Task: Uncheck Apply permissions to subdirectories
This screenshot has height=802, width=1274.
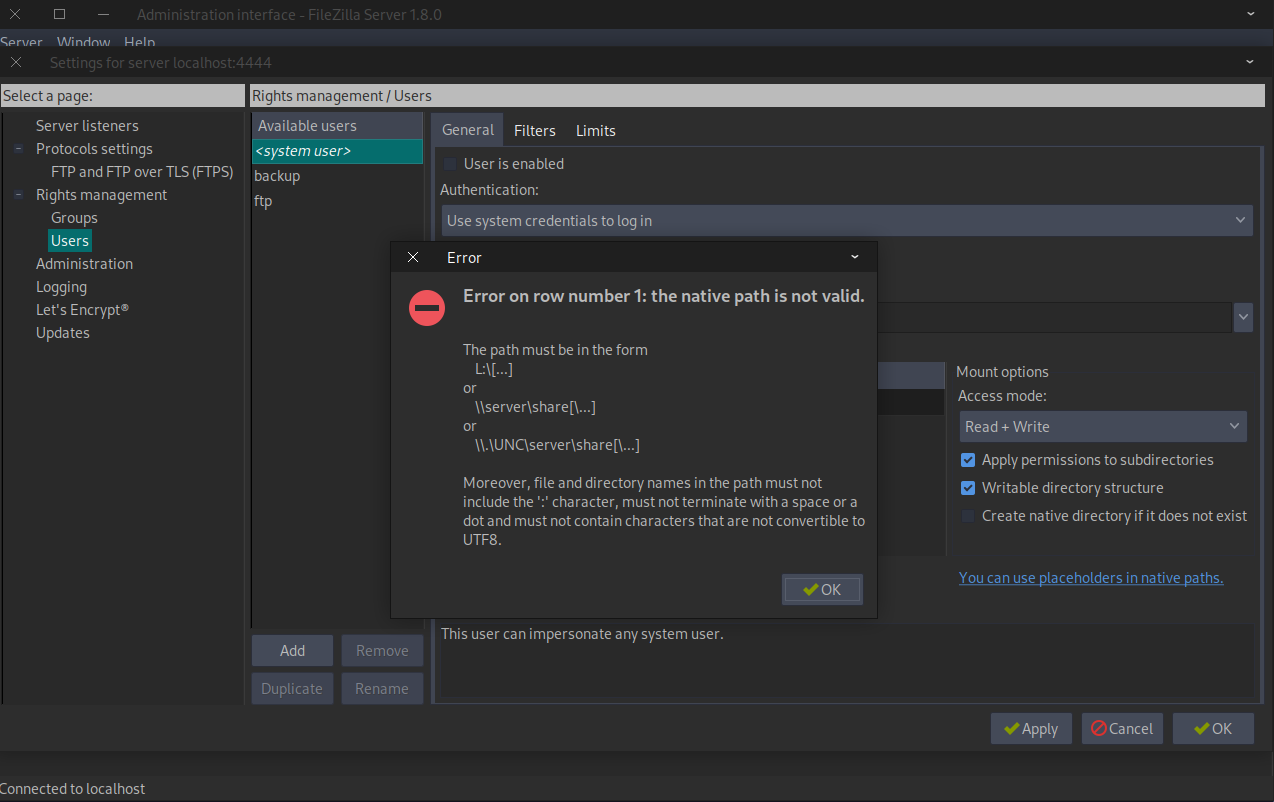Action: pyautogui.click(x=967, y=460)
